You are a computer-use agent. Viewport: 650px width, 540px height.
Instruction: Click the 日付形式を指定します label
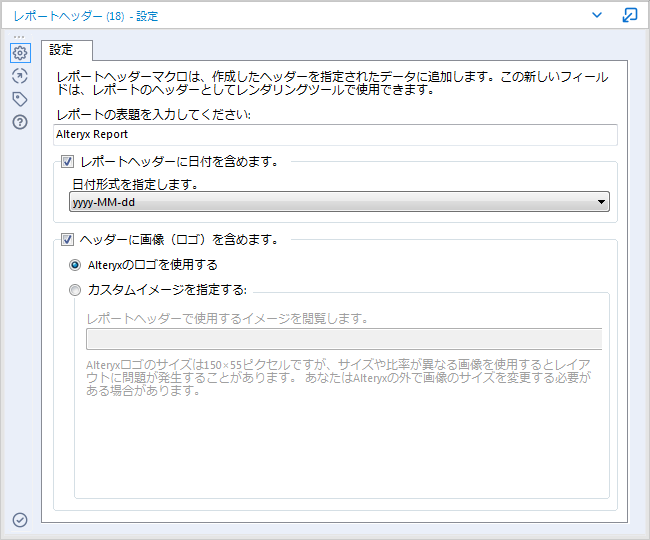(x=134, y=185)
